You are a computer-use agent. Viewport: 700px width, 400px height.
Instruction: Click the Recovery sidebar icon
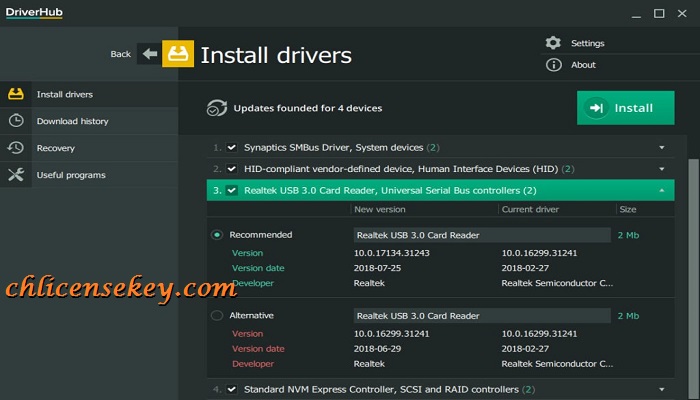click(16, 148)
